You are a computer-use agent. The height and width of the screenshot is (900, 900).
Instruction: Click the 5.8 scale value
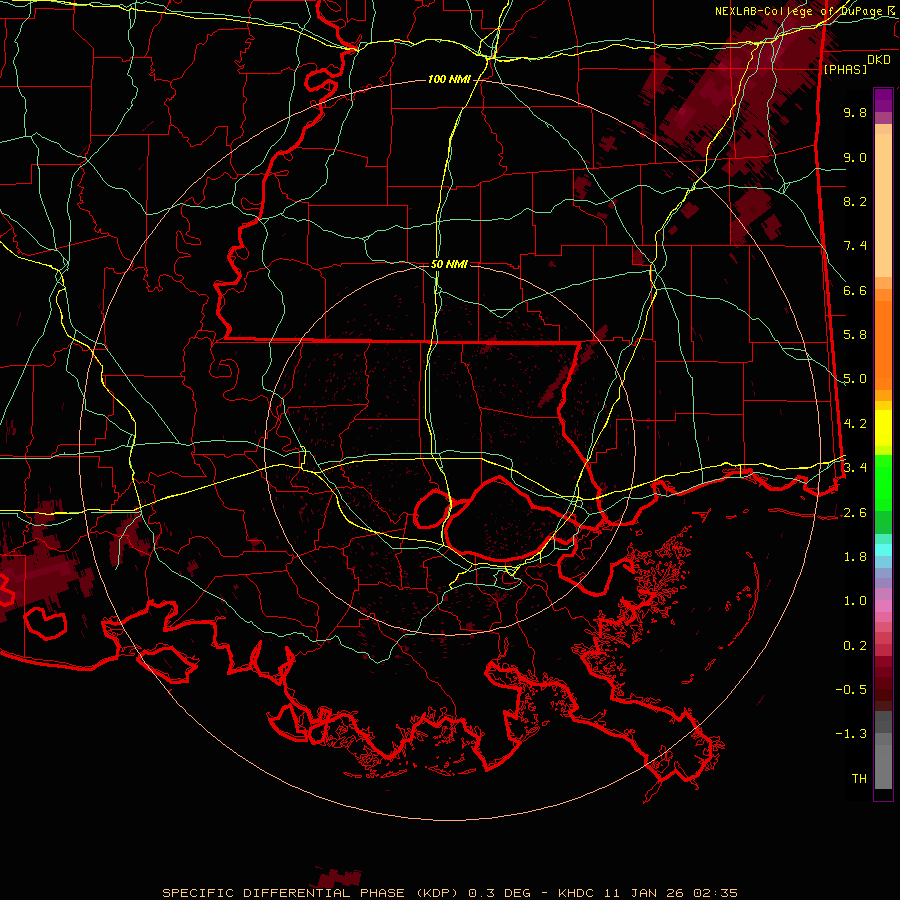855,335
